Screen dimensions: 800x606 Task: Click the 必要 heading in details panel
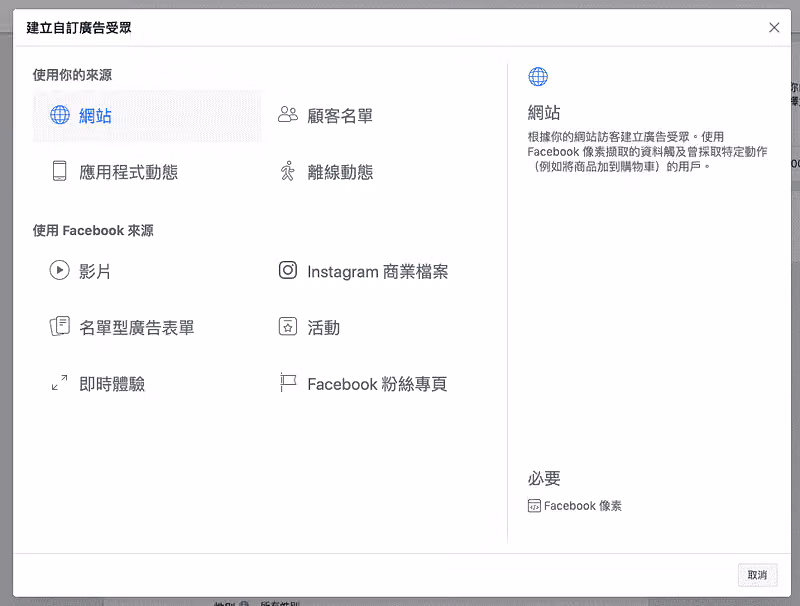click(544, 478)
